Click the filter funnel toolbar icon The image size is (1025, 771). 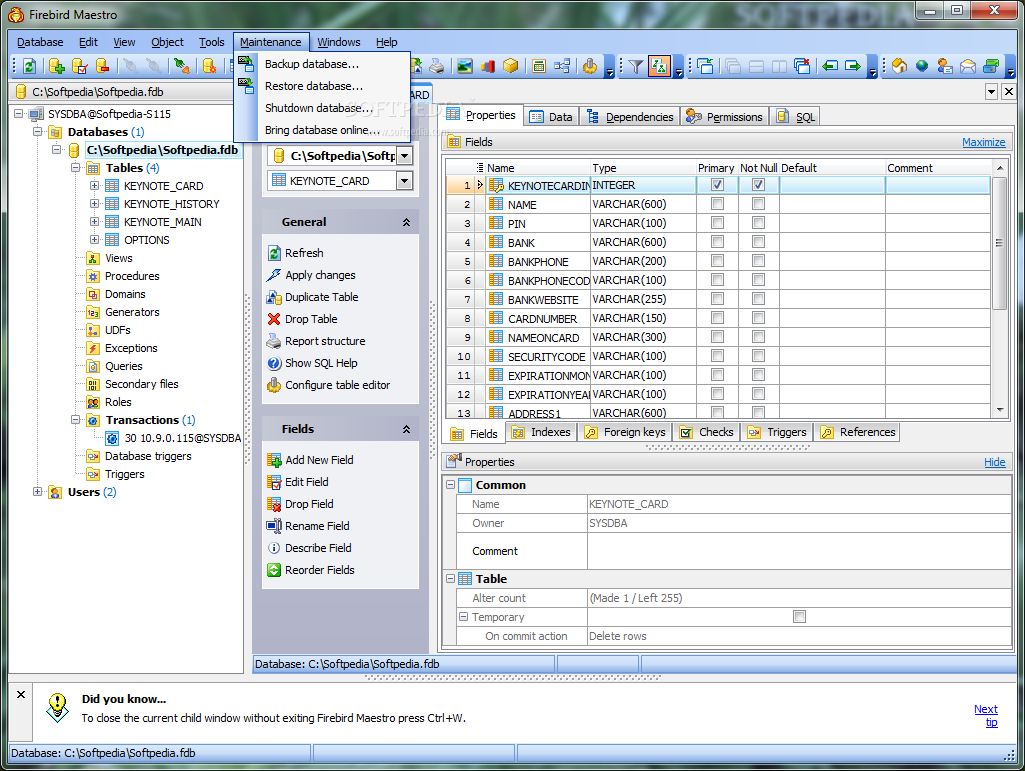tap(635, 66)
